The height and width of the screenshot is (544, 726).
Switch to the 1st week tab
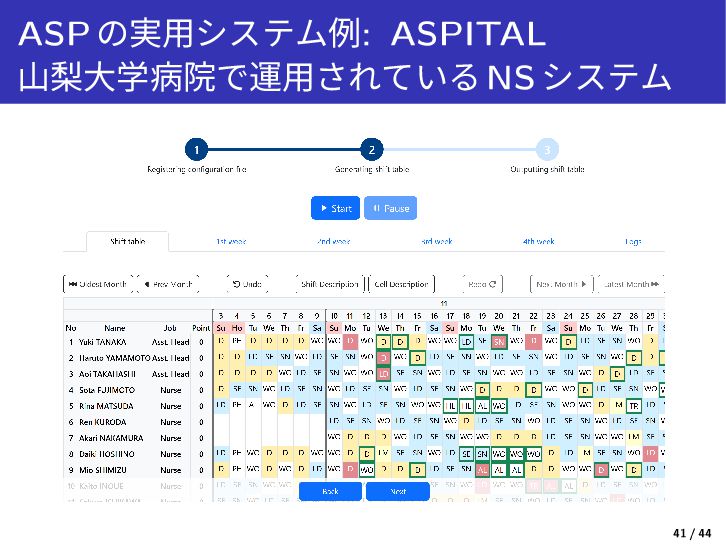click(231, 241)
